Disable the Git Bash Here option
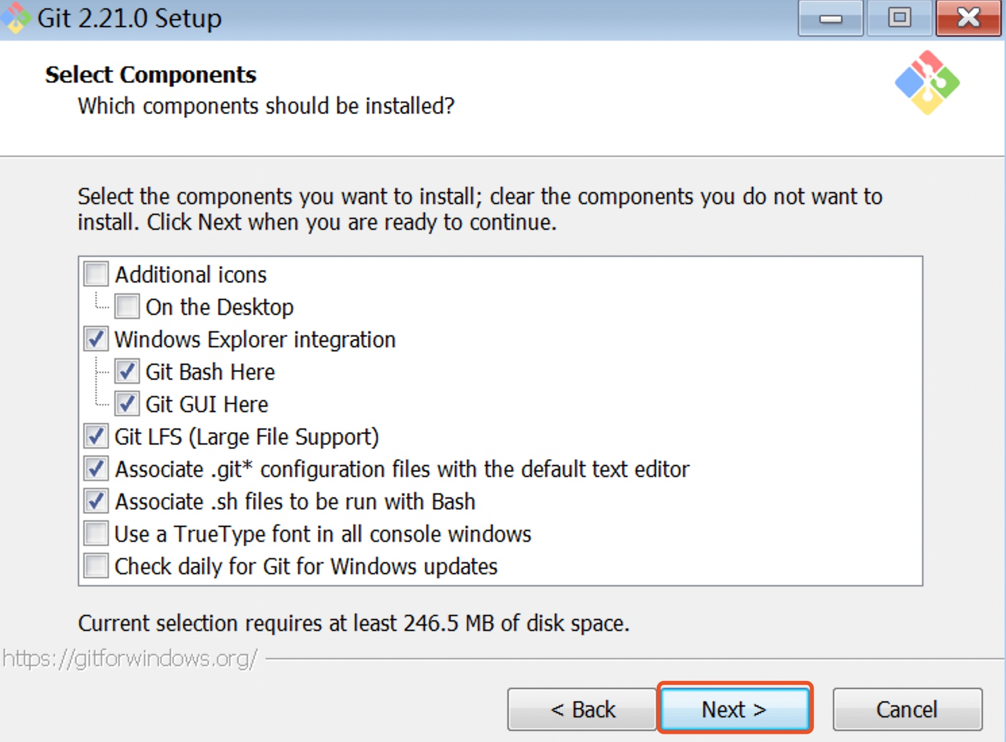 pyautogui.click(x=127, y=372)
